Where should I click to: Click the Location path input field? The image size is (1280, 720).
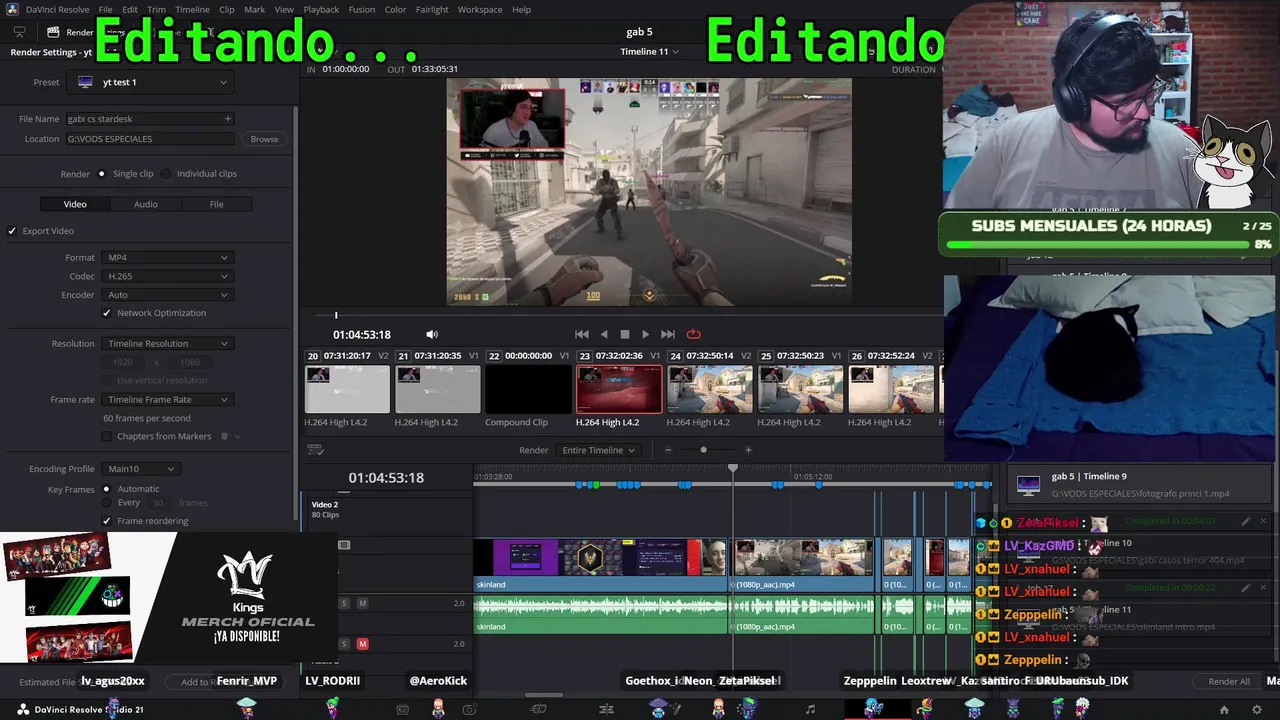click(152, 139)
